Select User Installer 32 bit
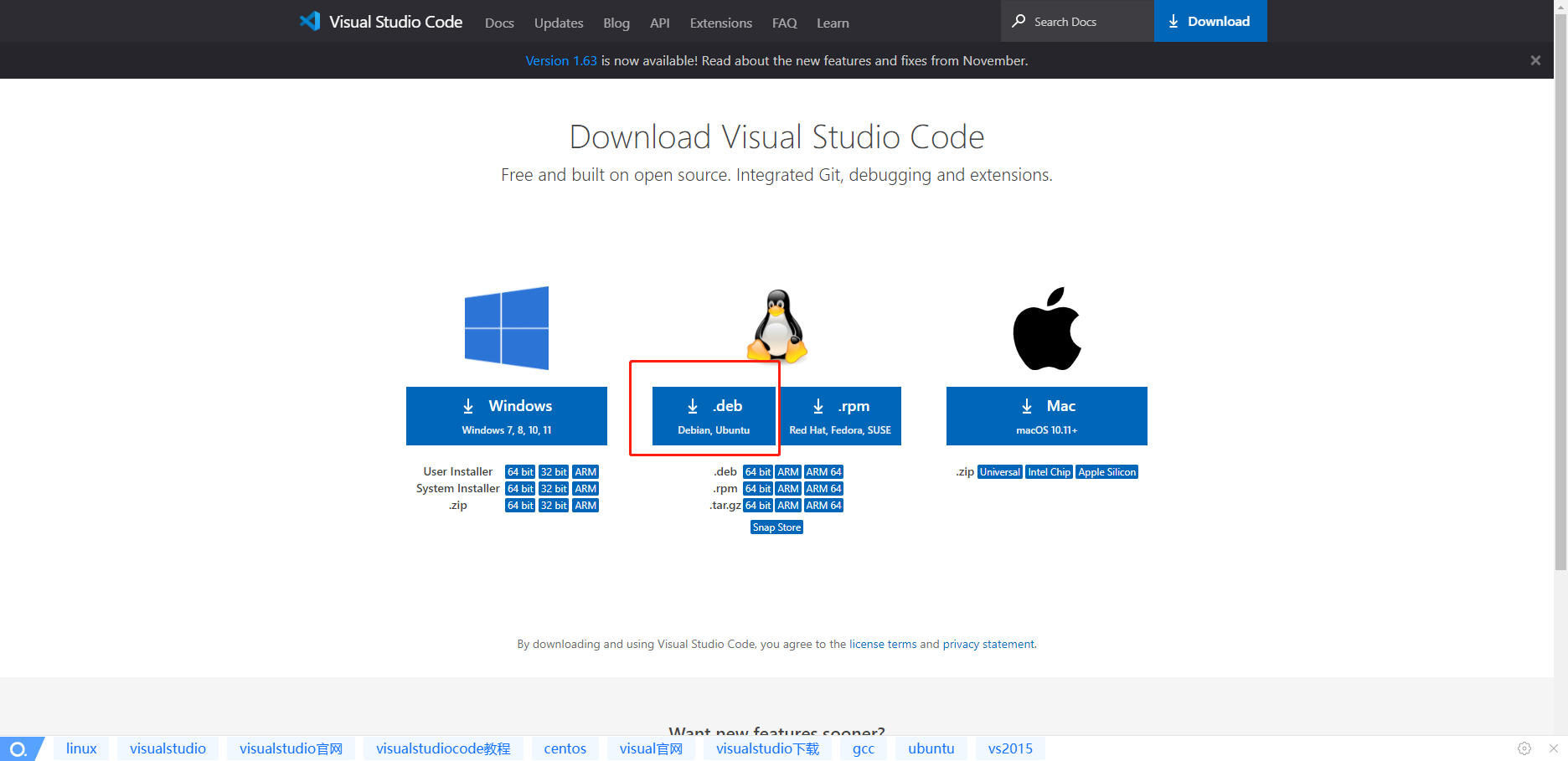This screenshot has height=761, width=1568. (x=554, y=472)
